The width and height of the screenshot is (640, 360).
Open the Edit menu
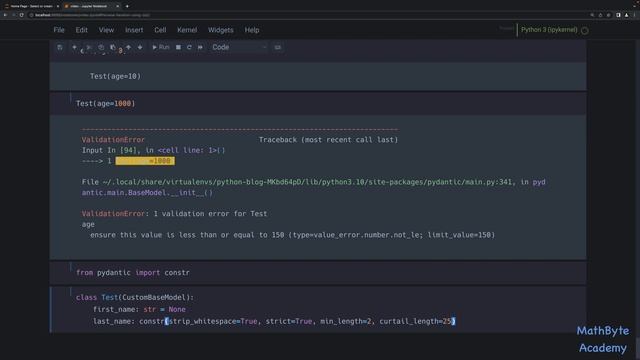pos(82,30)
